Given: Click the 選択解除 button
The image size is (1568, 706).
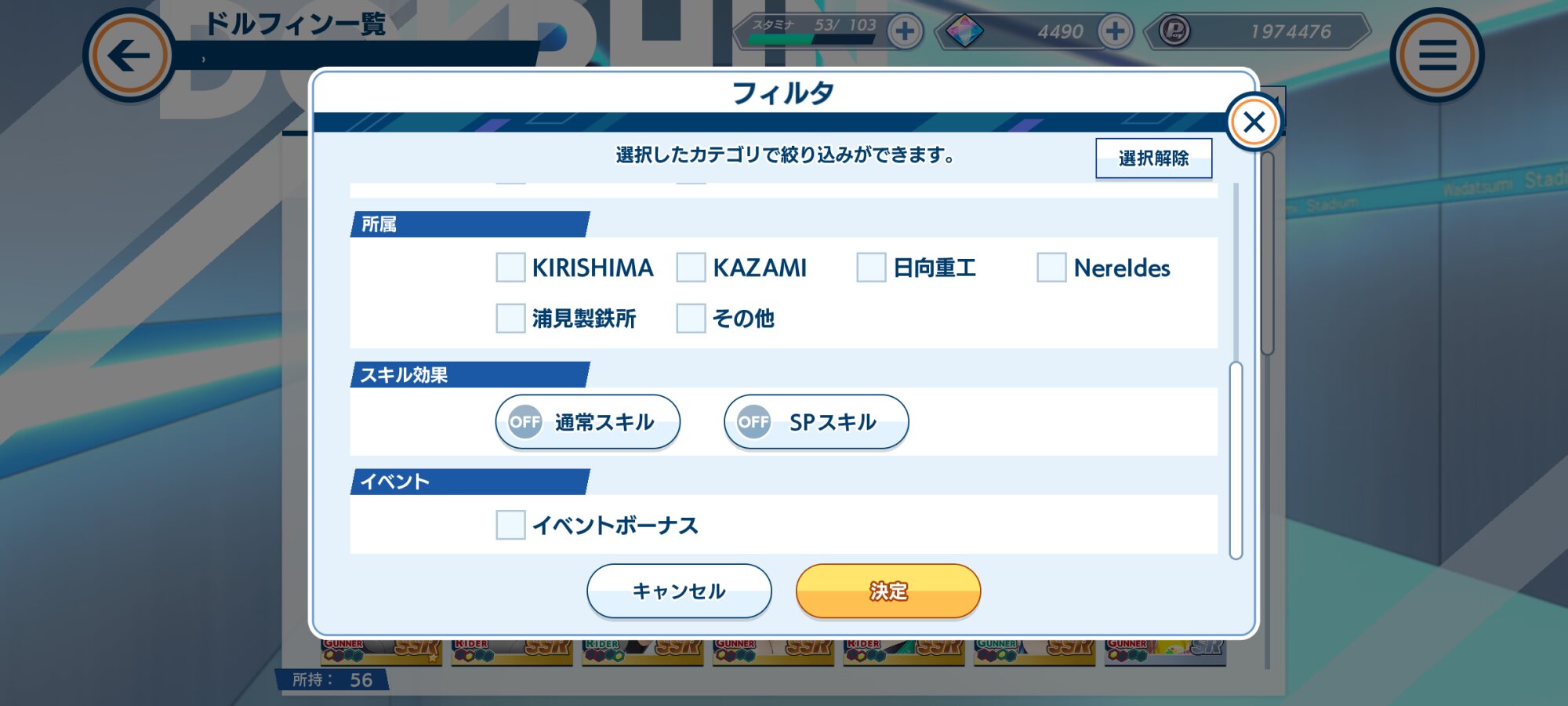Looking at the screenshot, I should pyautogui.click(x=1153, y=158).
